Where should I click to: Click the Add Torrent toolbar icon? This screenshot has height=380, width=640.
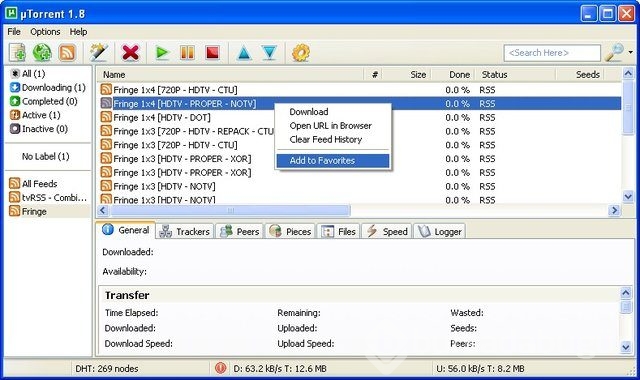[18, 53]
